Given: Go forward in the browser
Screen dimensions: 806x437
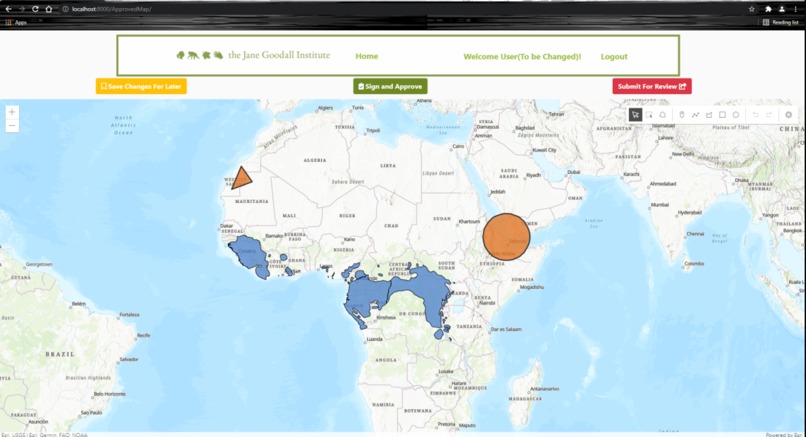Looking at the screenshot, I should click(x=22, y=9).
